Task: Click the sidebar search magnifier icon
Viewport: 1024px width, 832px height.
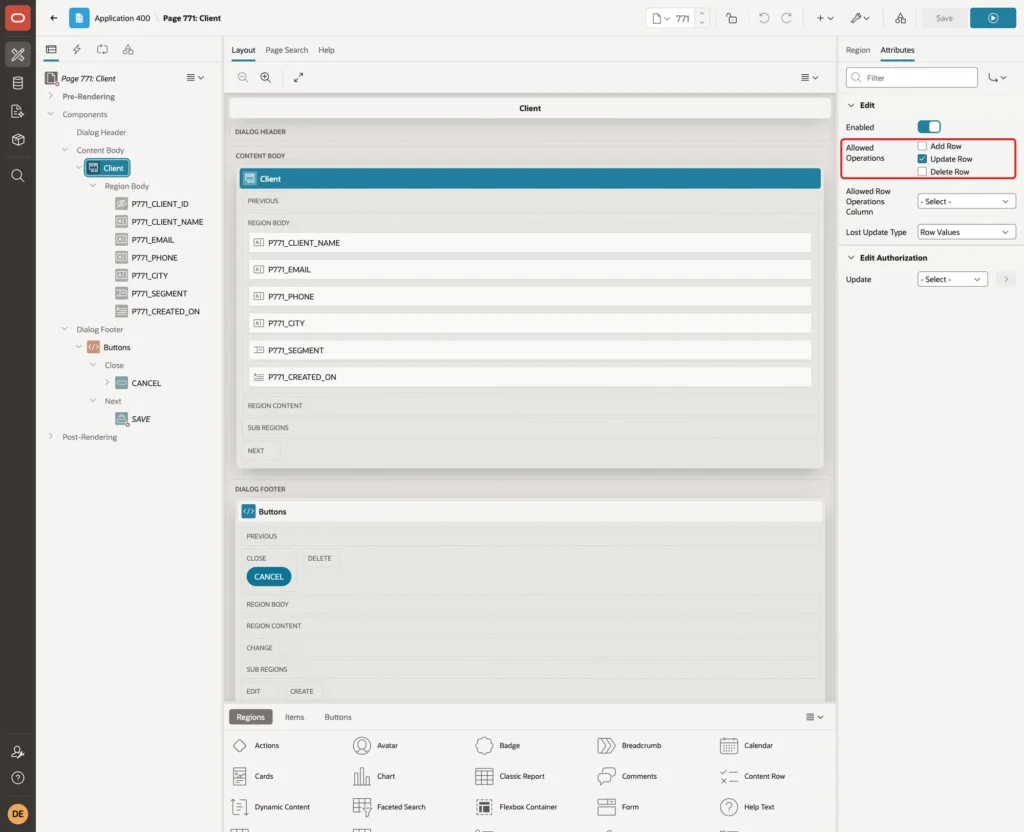Action: click(18, 176)
